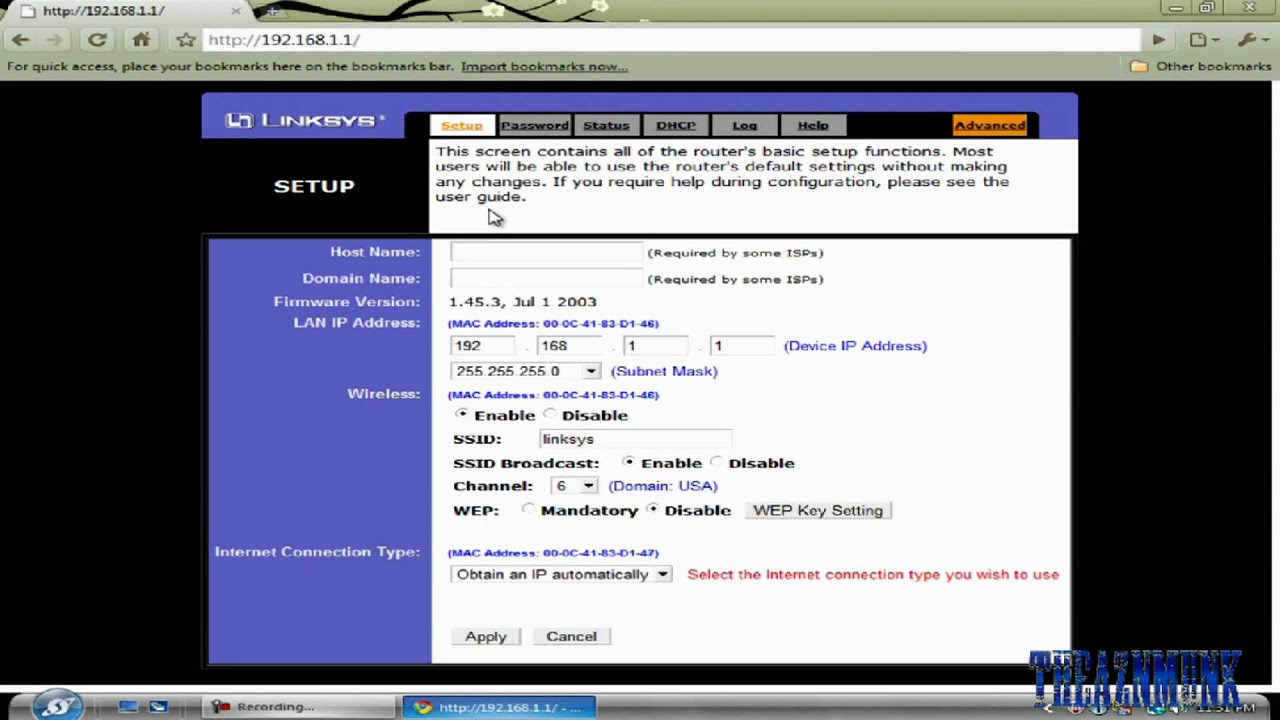Click the fourth LAN IP octet field
Image resolution: width=1280 pixels, height=720 pixels.
point(742,345)
